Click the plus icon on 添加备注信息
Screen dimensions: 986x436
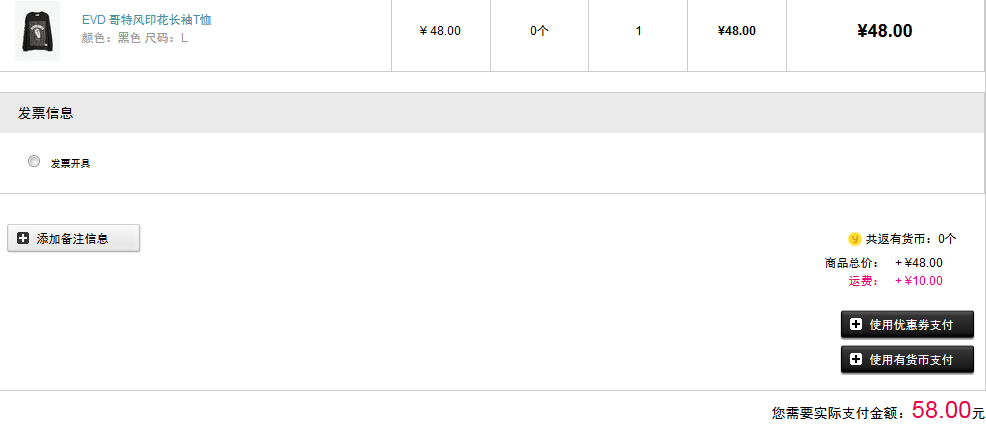click(x=23, y=238)
